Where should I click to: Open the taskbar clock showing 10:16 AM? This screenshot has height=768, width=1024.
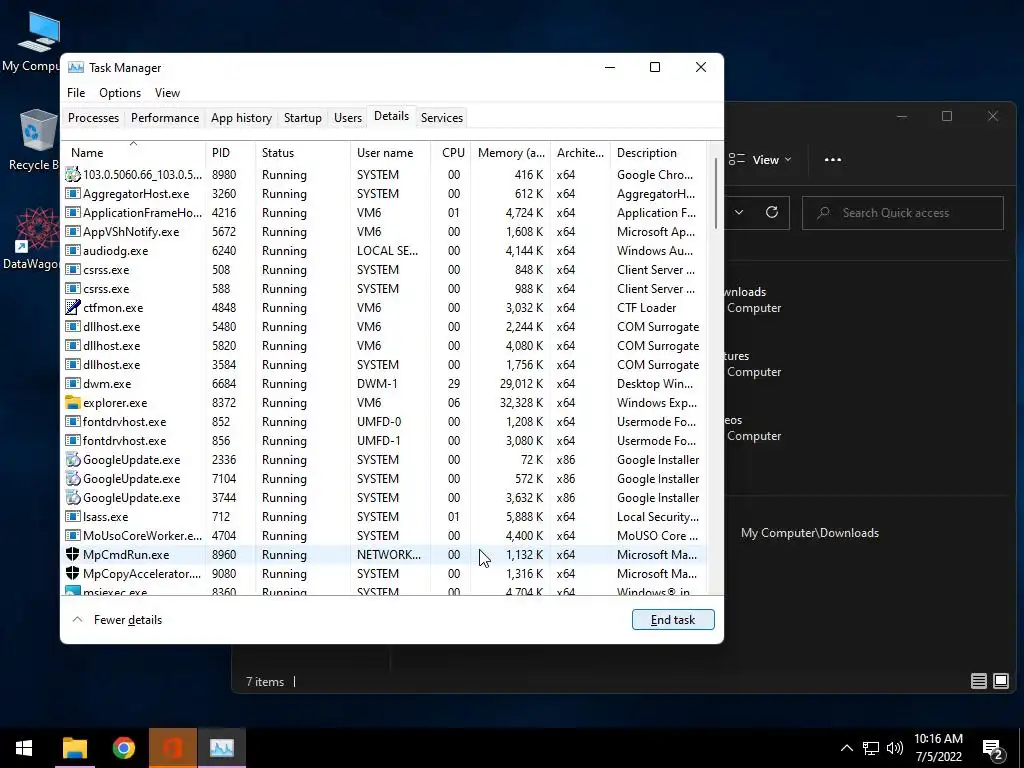(938, 748)
